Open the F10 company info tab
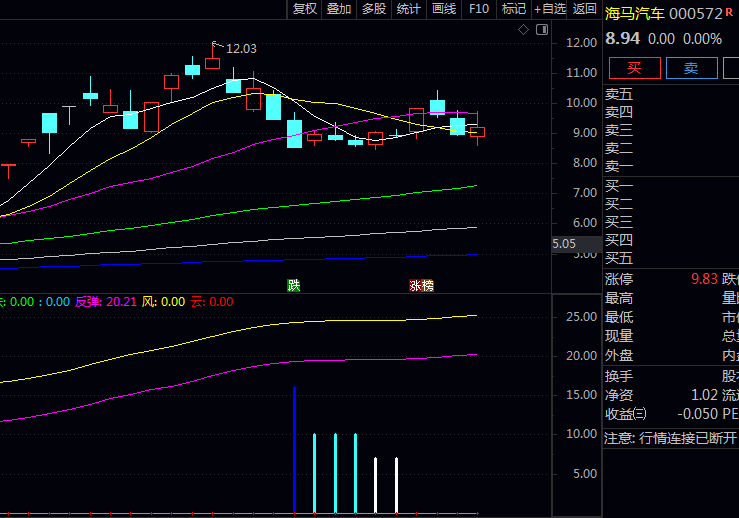 pos(479,9)
